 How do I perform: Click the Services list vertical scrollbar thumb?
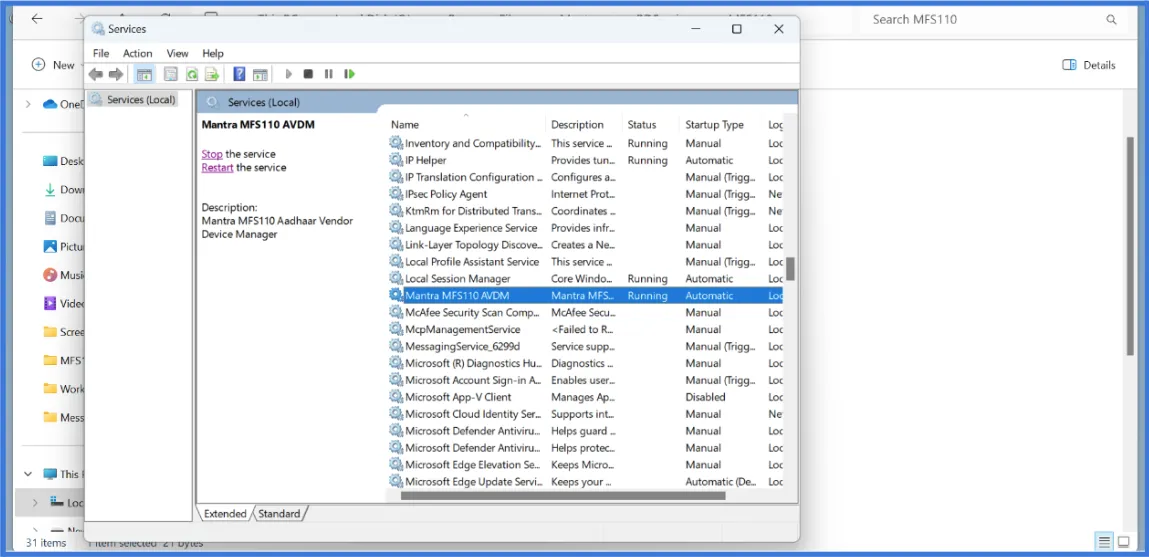pyautogui.click(x=791, y=268)
